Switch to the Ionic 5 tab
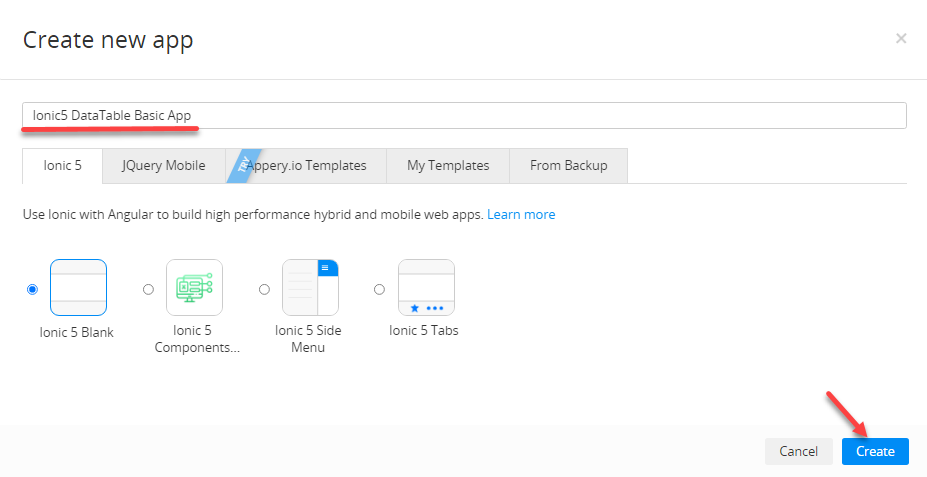 [62, 166]
